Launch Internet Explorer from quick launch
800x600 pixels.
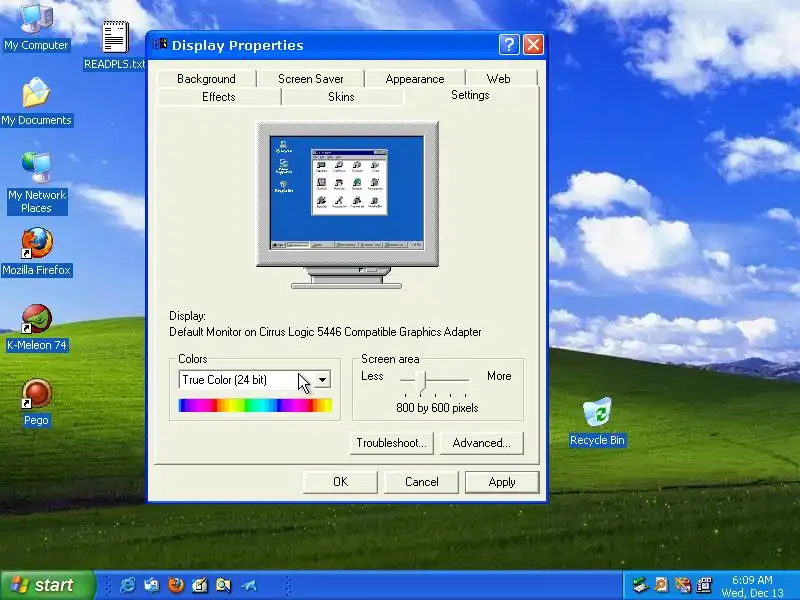[128, 585]
